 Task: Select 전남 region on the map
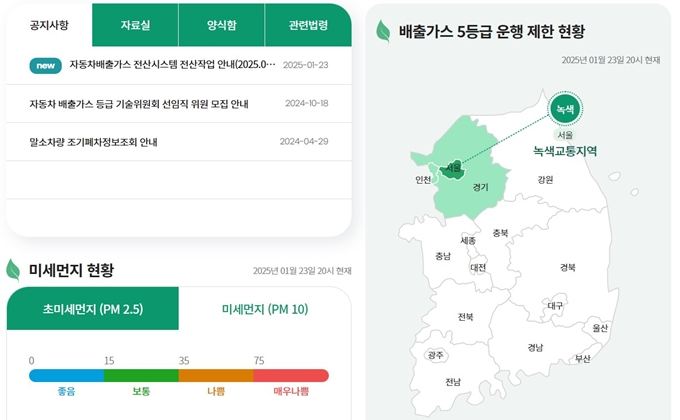pos(453,382)
